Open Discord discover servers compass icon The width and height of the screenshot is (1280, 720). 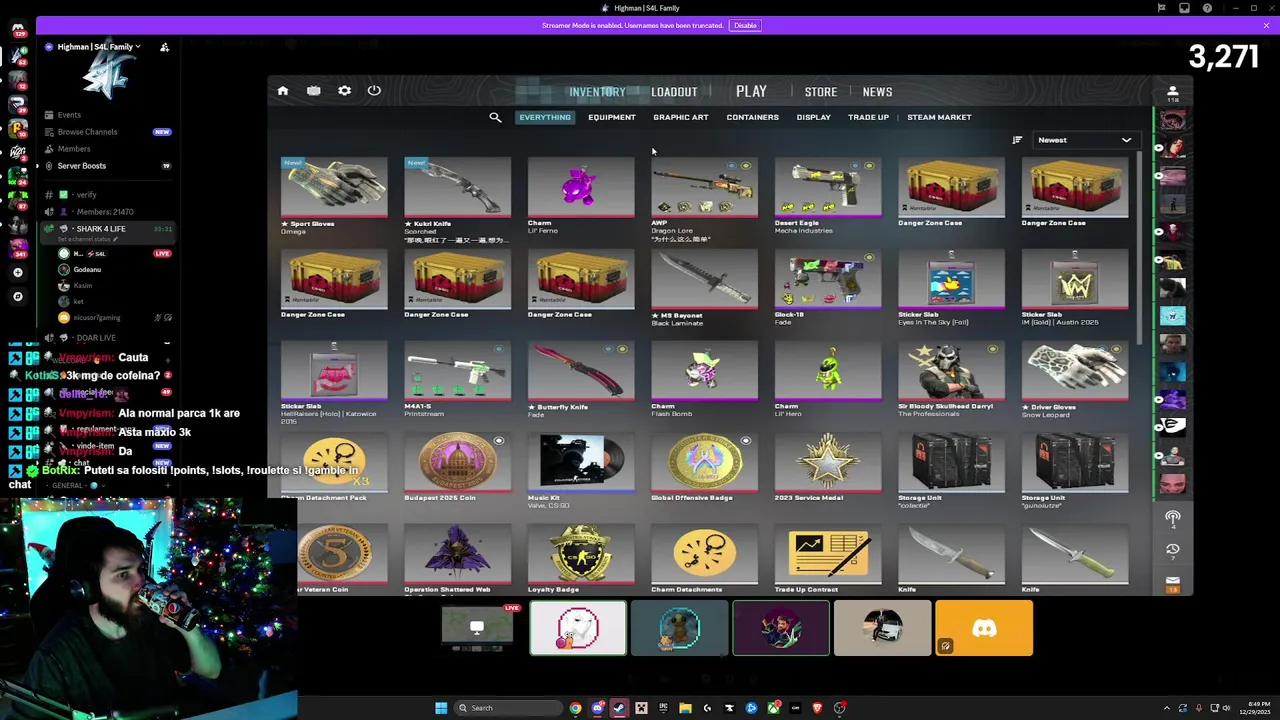pyautogui.click(x=17, y=296)
